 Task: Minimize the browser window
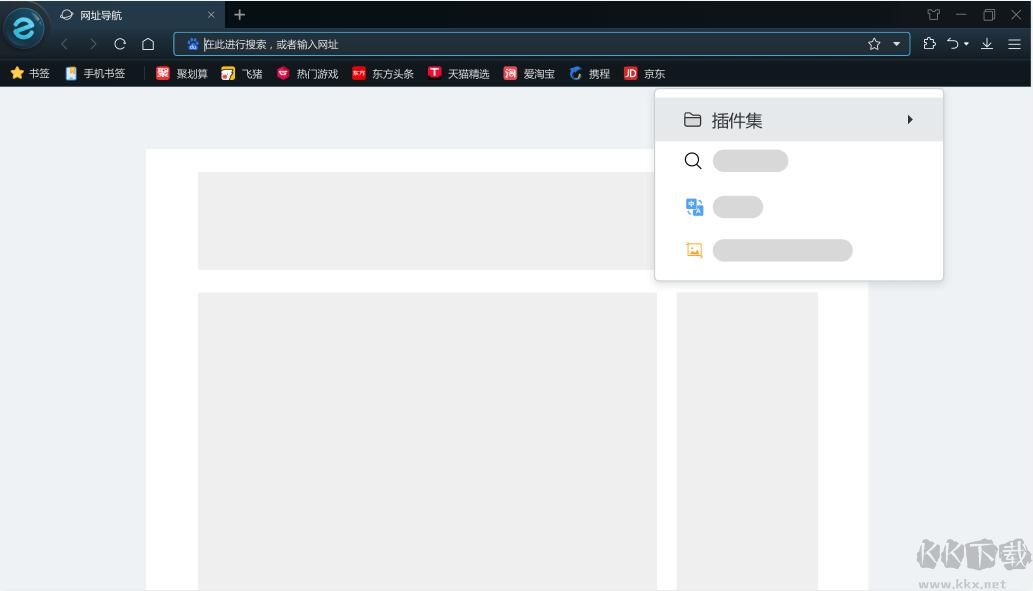coord(961,14)
